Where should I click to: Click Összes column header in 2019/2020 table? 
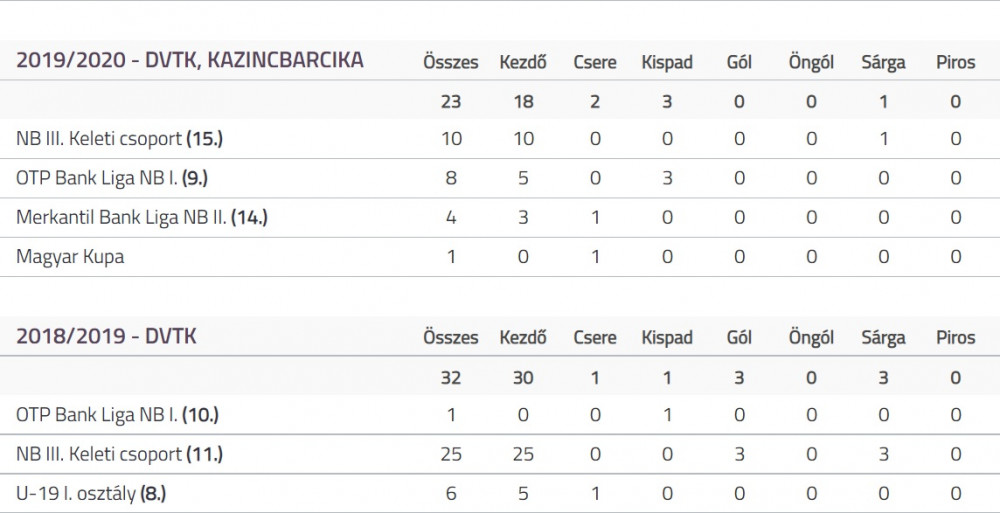point(451,62)
